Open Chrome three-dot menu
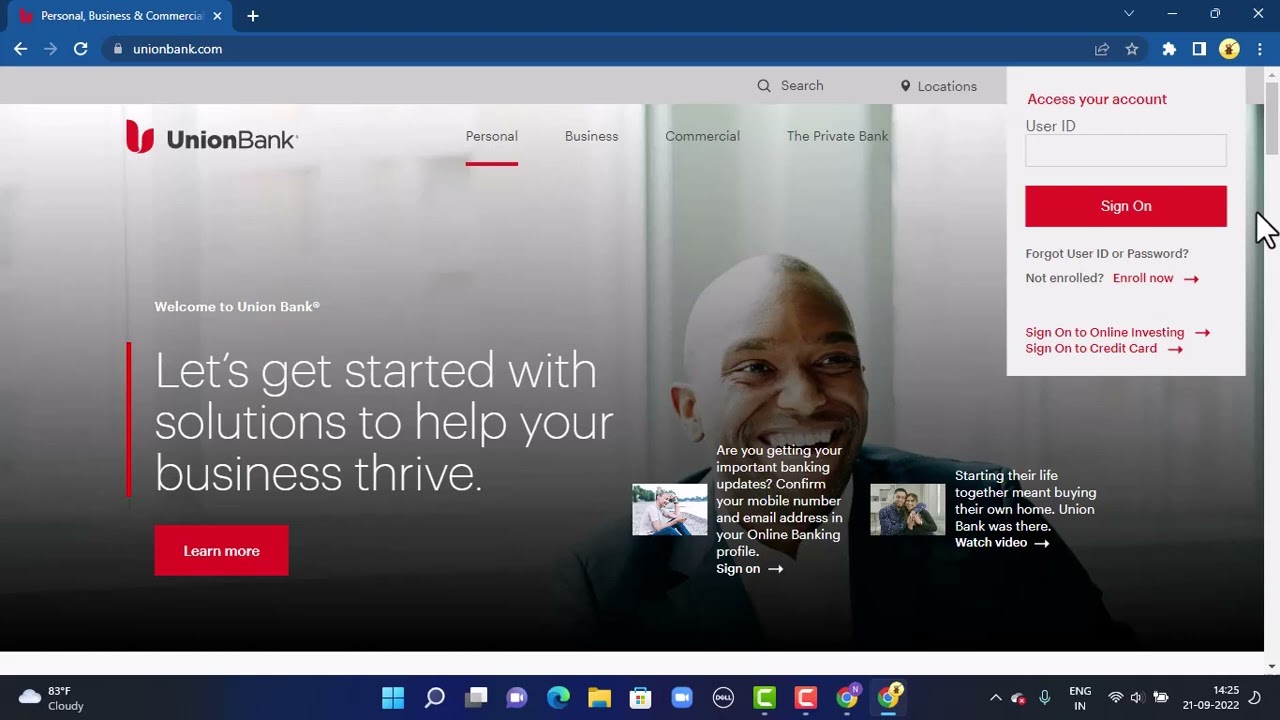 pos(1260,49)
